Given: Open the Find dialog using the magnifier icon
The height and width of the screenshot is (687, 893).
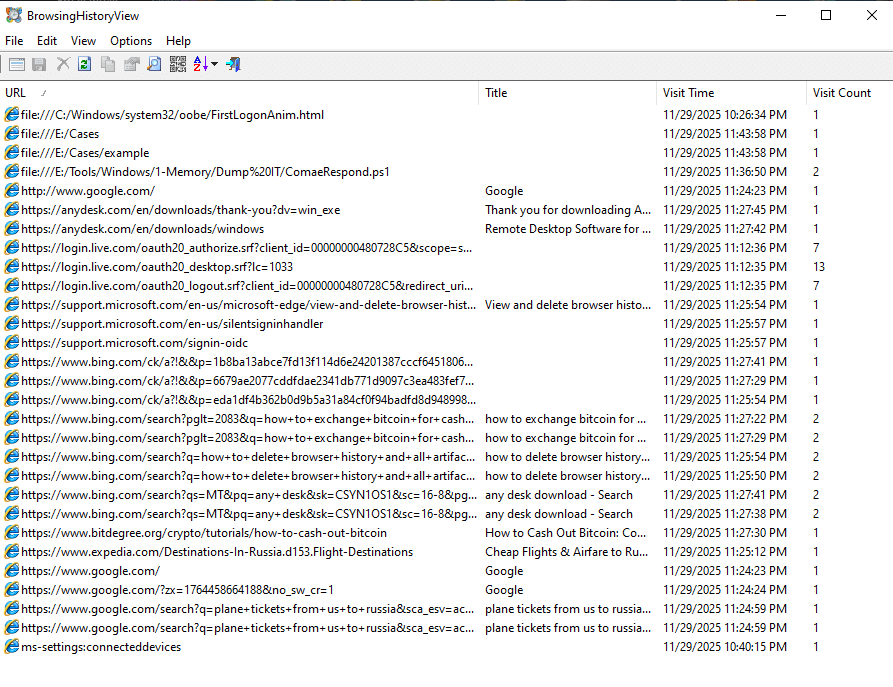Looking at the screenshot, I should 153,63.
